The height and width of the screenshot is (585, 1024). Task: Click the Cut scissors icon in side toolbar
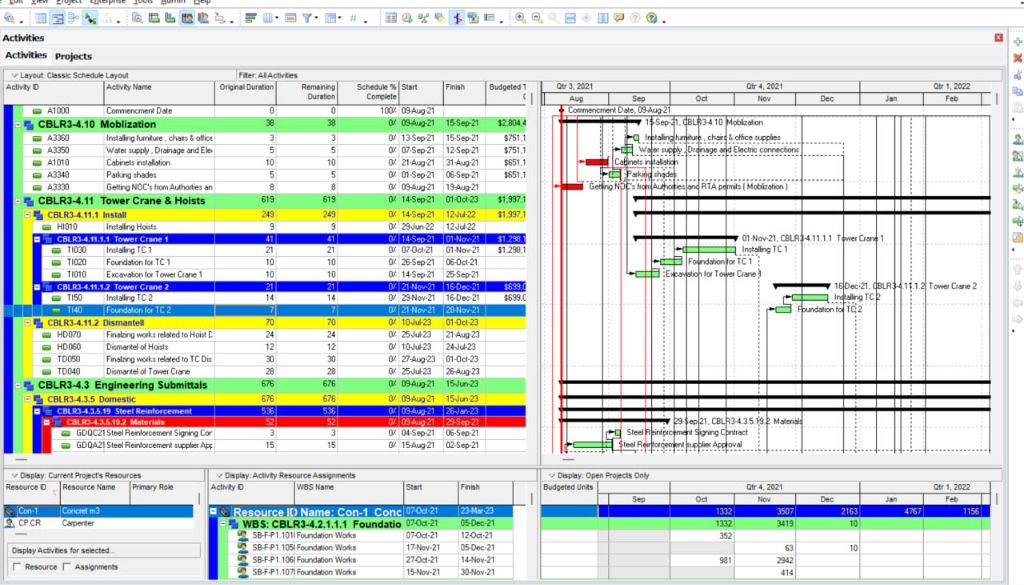1016,74
